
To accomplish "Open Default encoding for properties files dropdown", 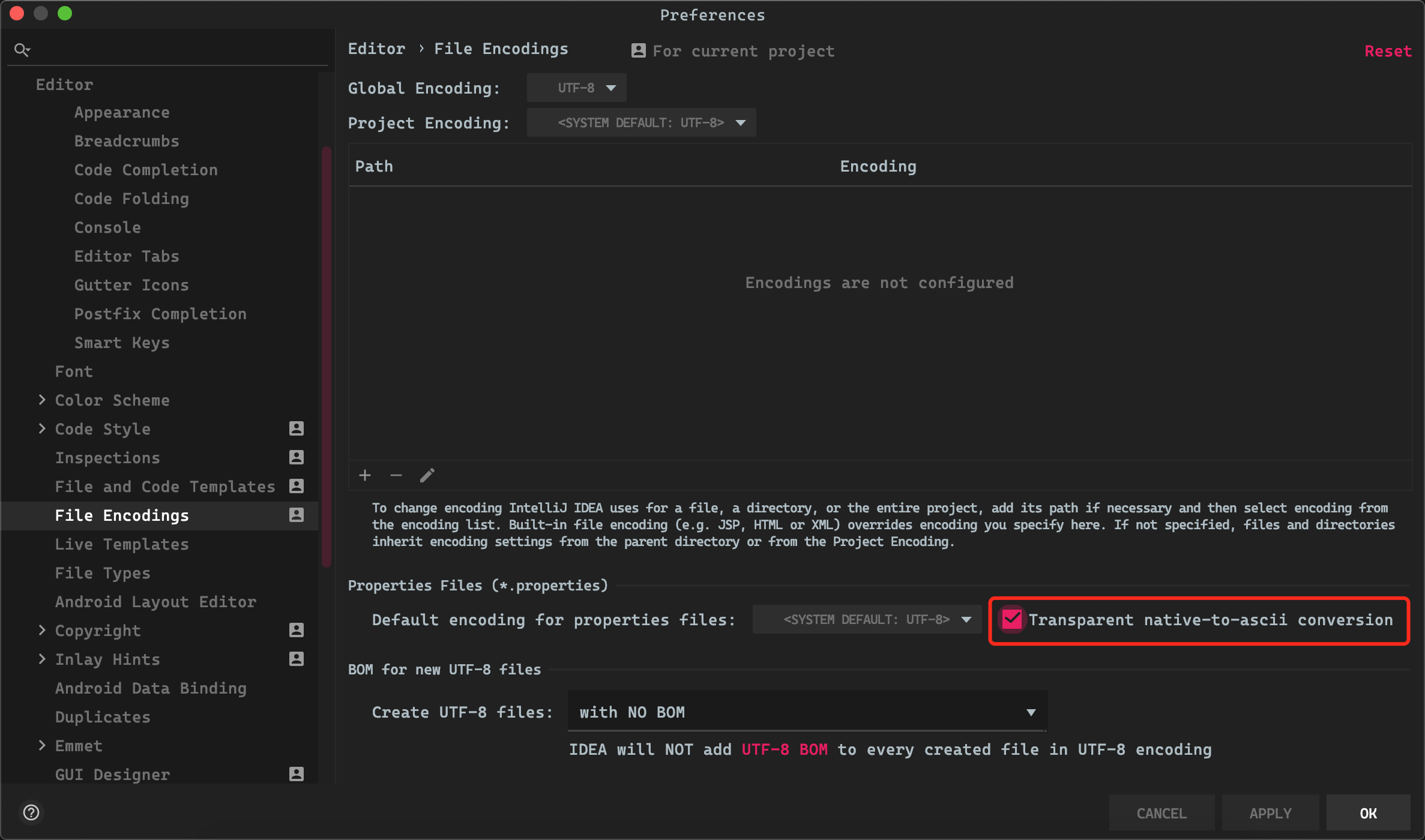I will pos(867,620).
